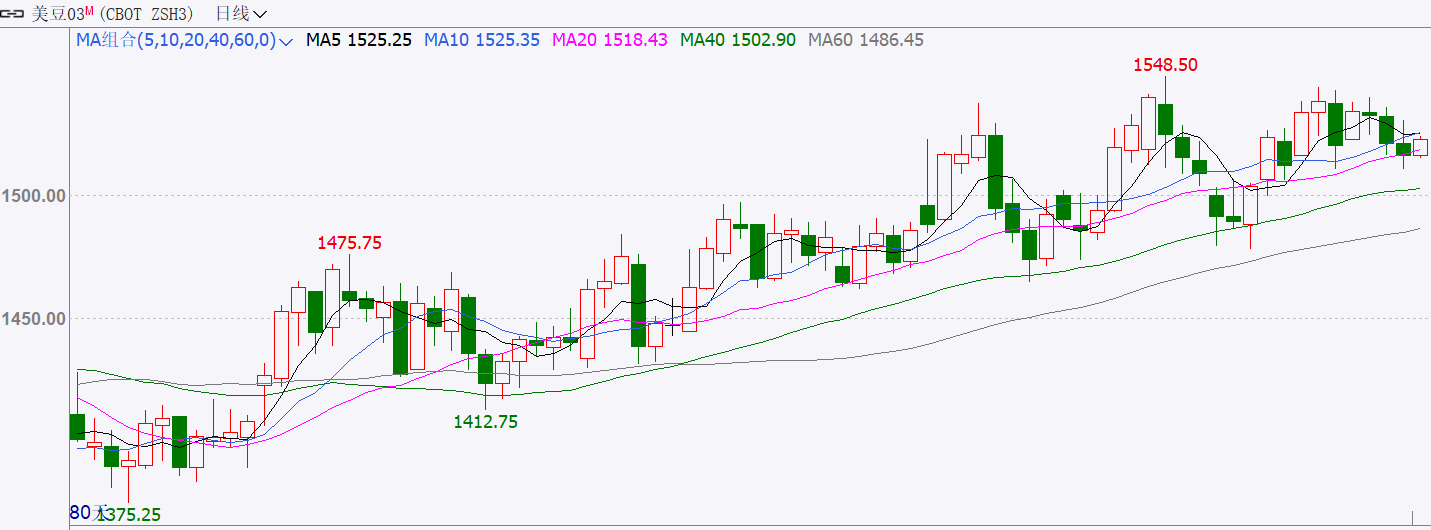The image size is (1431, 530).
Task: Click the MA20 1518.43 legend value
Action: (x=610, y=40)
